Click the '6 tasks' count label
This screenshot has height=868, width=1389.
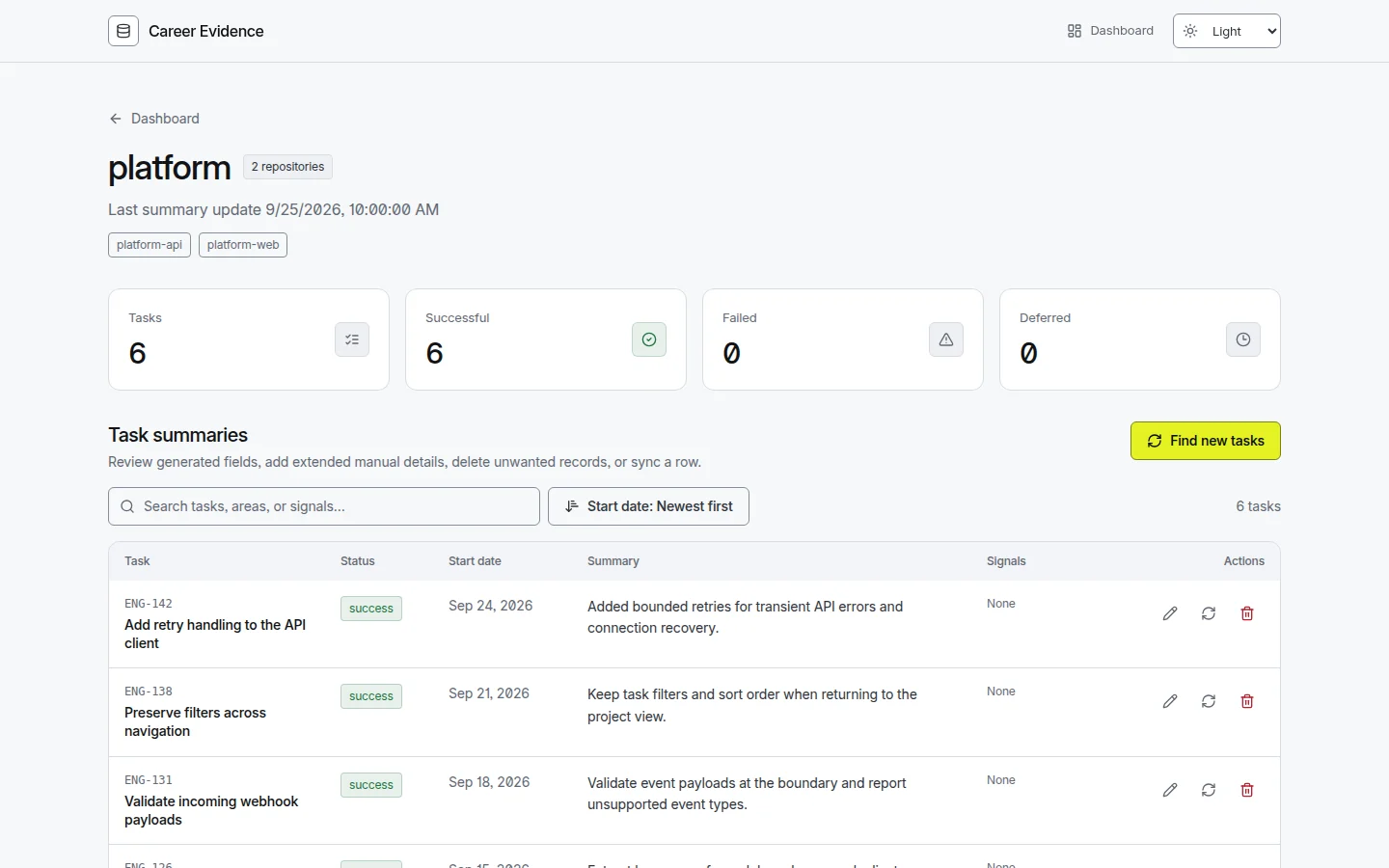tap(1259, 506)
